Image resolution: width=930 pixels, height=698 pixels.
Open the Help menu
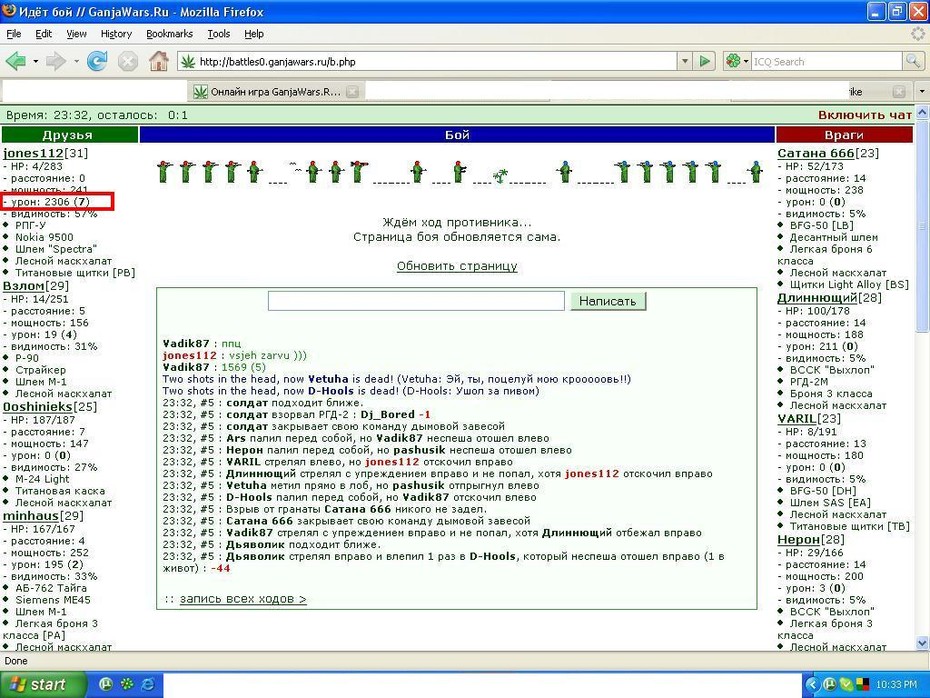point(254,34)
